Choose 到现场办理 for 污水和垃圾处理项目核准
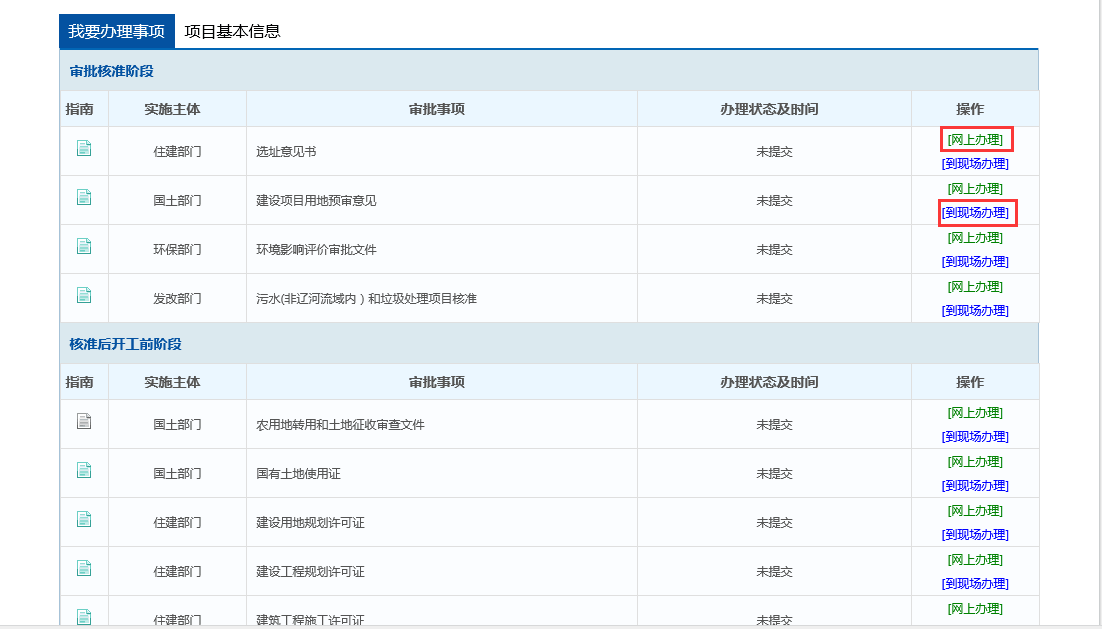This screenshot has width=1102, height=629. click(975, 311)
